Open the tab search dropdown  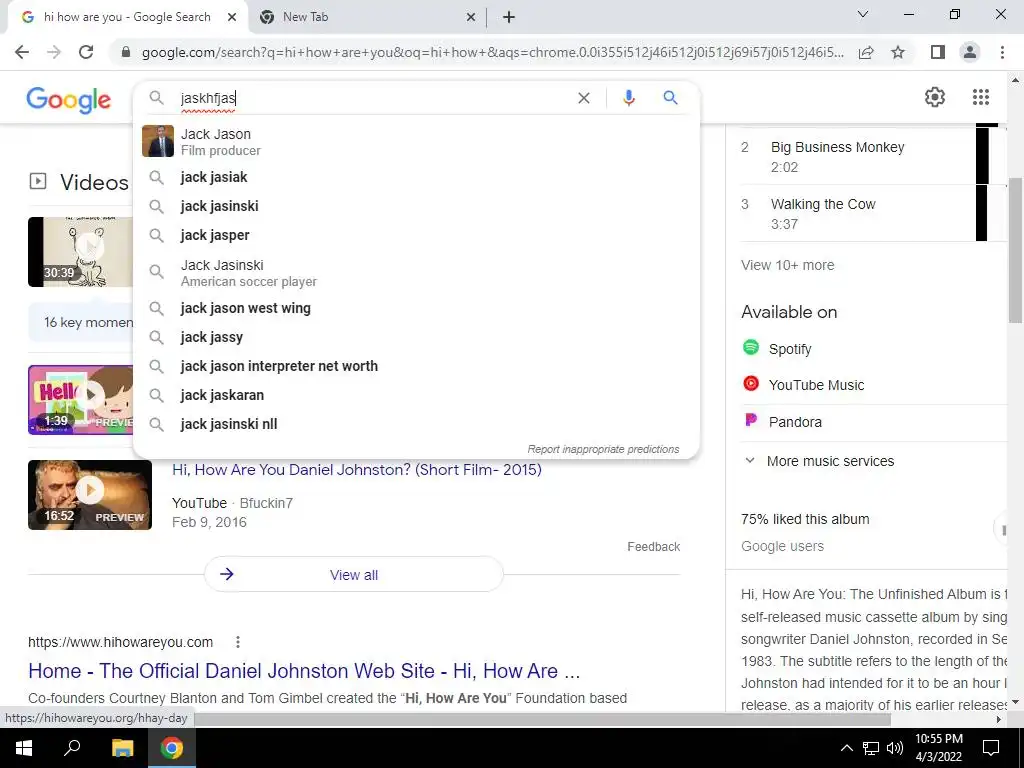point(863,14)
